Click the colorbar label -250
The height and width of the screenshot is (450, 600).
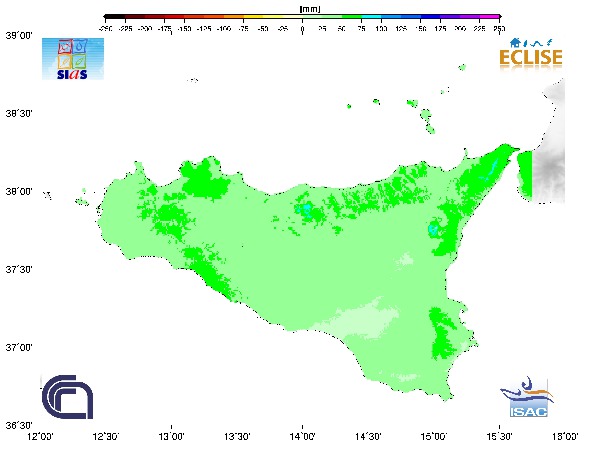pos(105,29)
